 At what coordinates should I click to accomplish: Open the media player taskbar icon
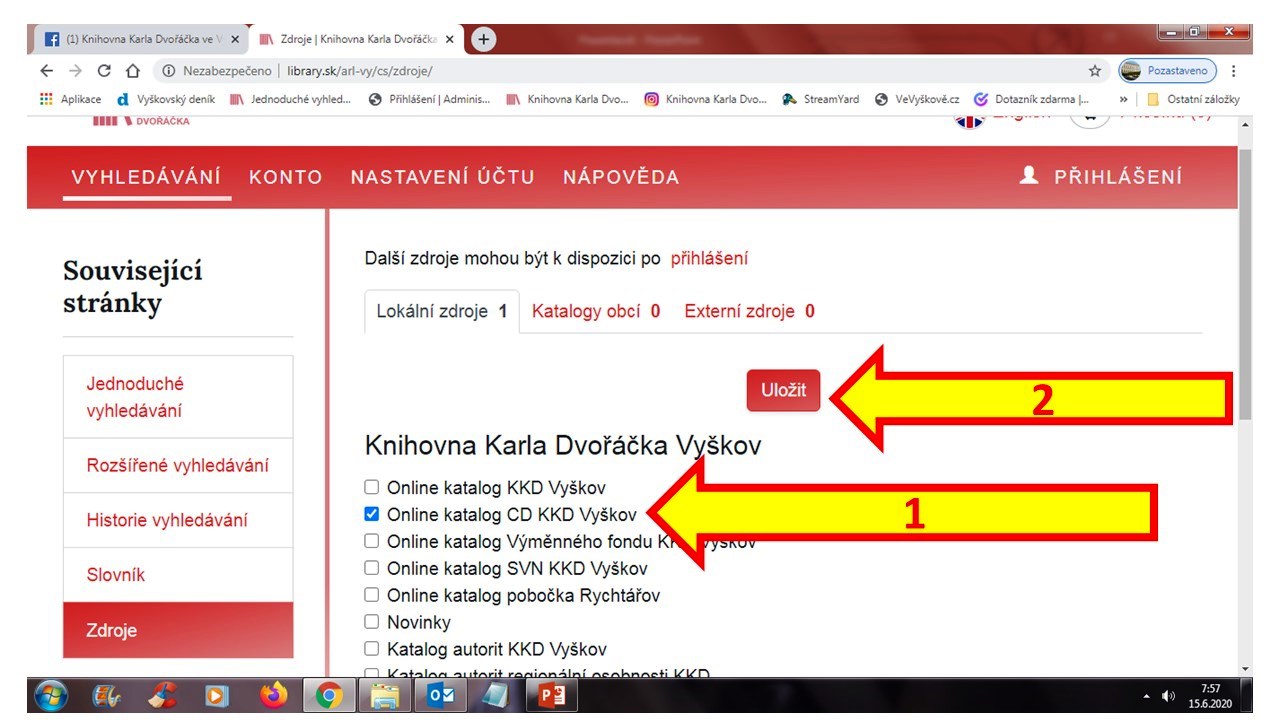[217, 696]
